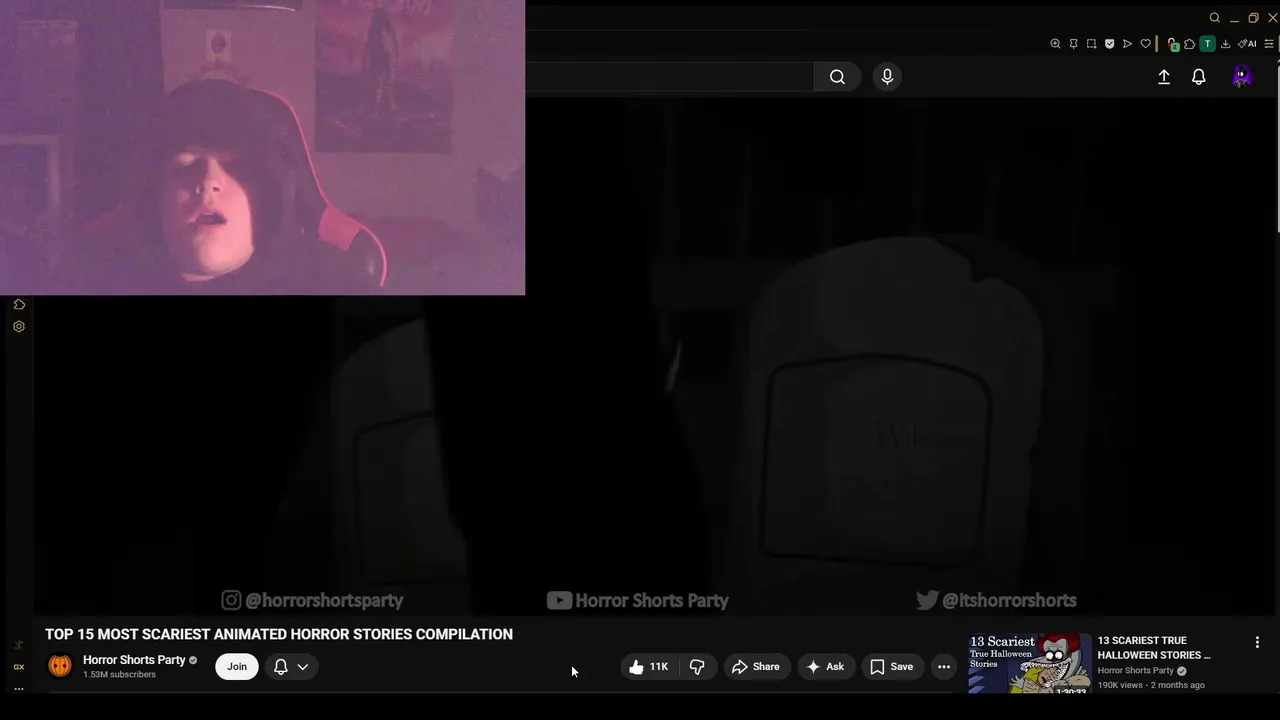Open channel Horror Shorts Party under recommended video
The height and width of the screenshot is (720, 1280).
click(1135, 671)
